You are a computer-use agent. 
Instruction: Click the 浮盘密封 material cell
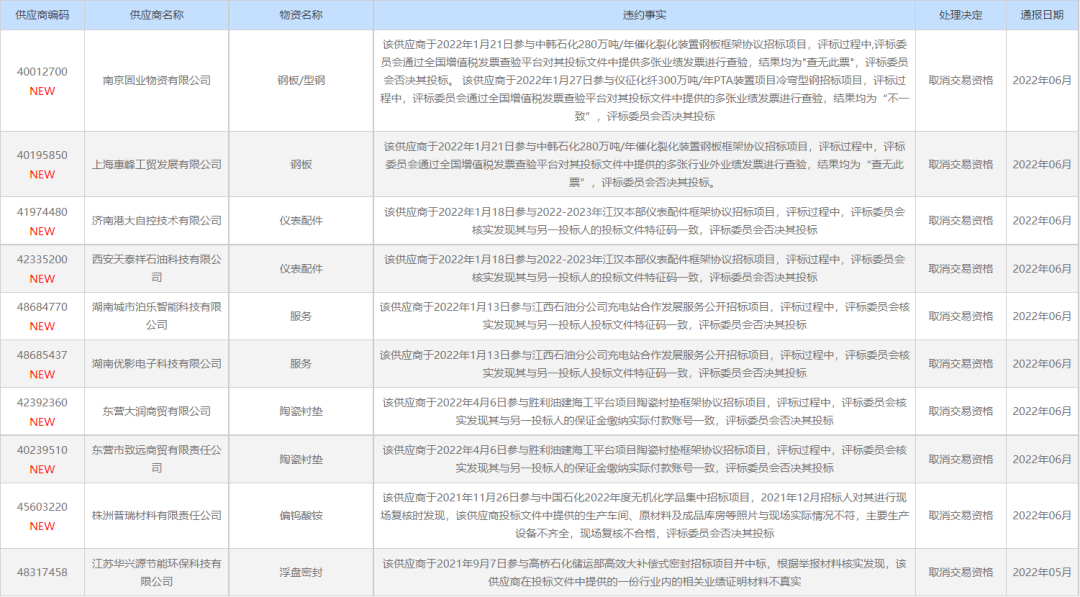(301, 572)
